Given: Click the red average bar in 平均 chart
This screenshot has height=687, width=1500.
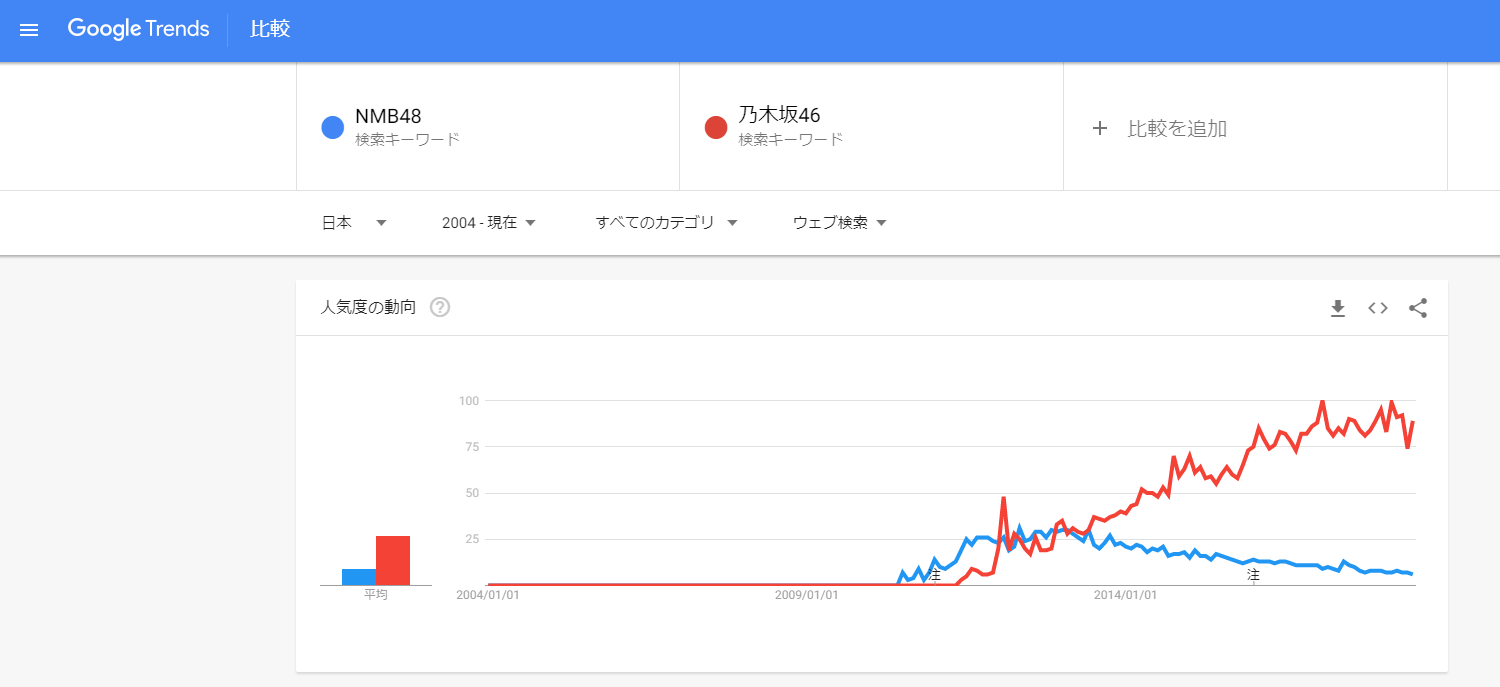Looking at the screenshot, I should (x=393, y=560).
